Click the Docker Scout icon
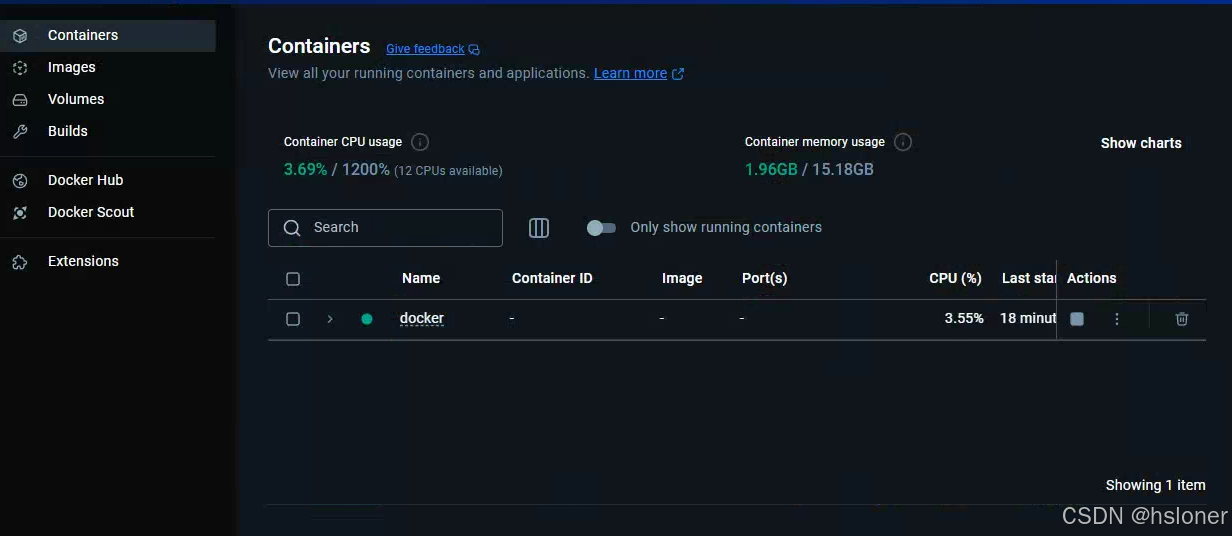1232x536 pixels. pos(20,213)
